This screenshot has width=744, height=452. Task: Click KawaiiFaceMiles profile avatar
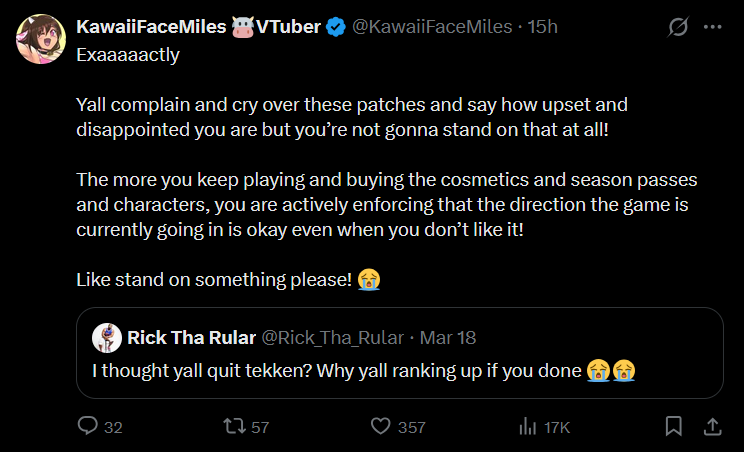(x=39, y=39)
